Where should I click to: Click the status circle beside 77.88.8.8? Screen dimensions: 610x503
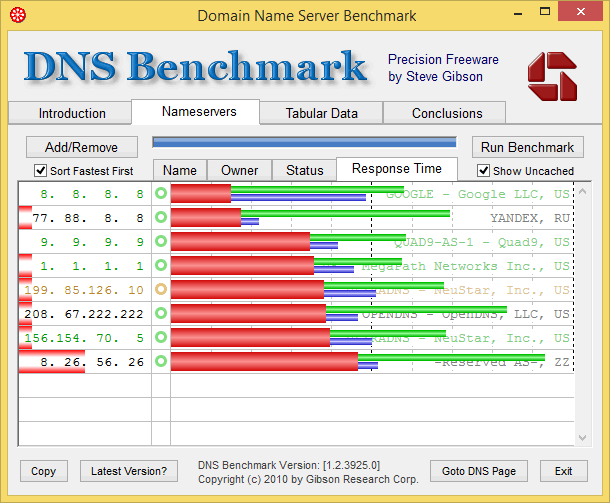(x=160, y=217)
